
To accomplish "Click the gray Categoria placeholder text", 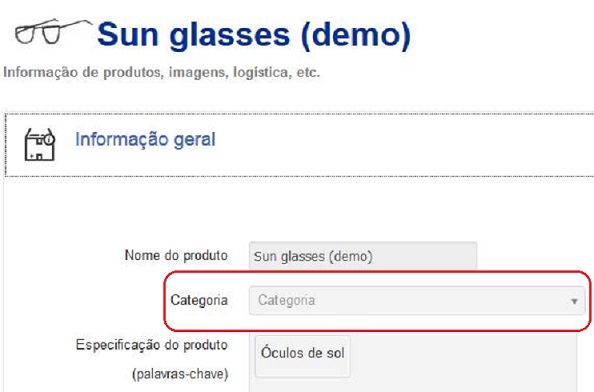I will point(286,300).
